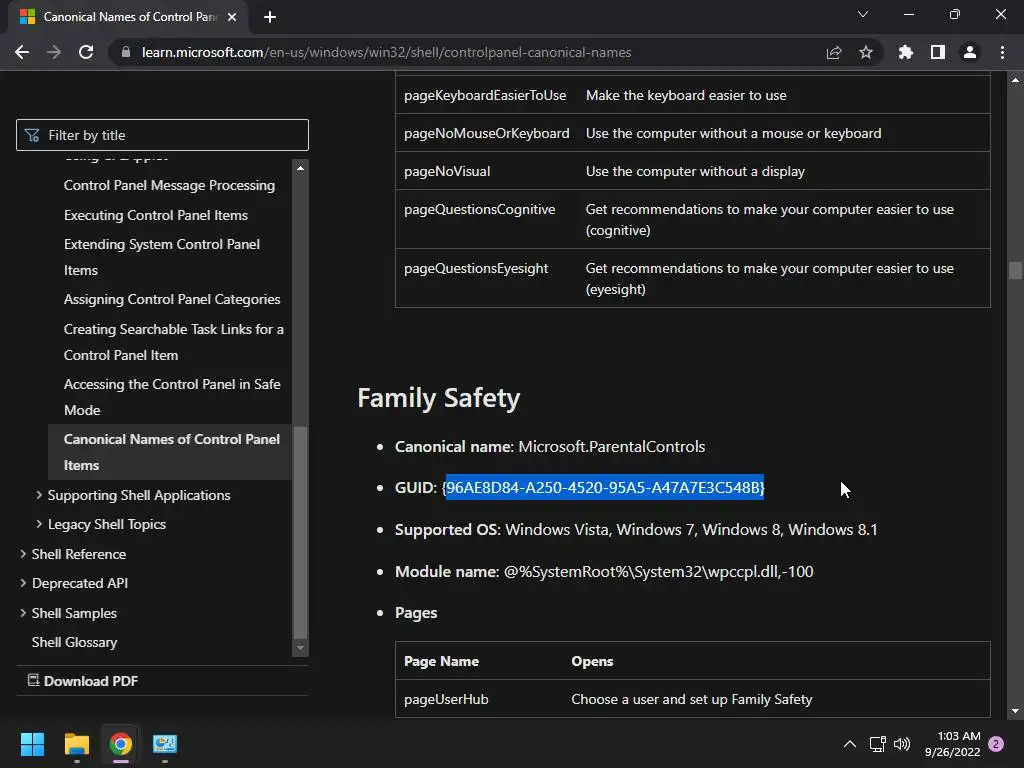Click page scrollbar up arrow
The height and width of the screenshot is (768, 1024).
(x=1015, y=80)
